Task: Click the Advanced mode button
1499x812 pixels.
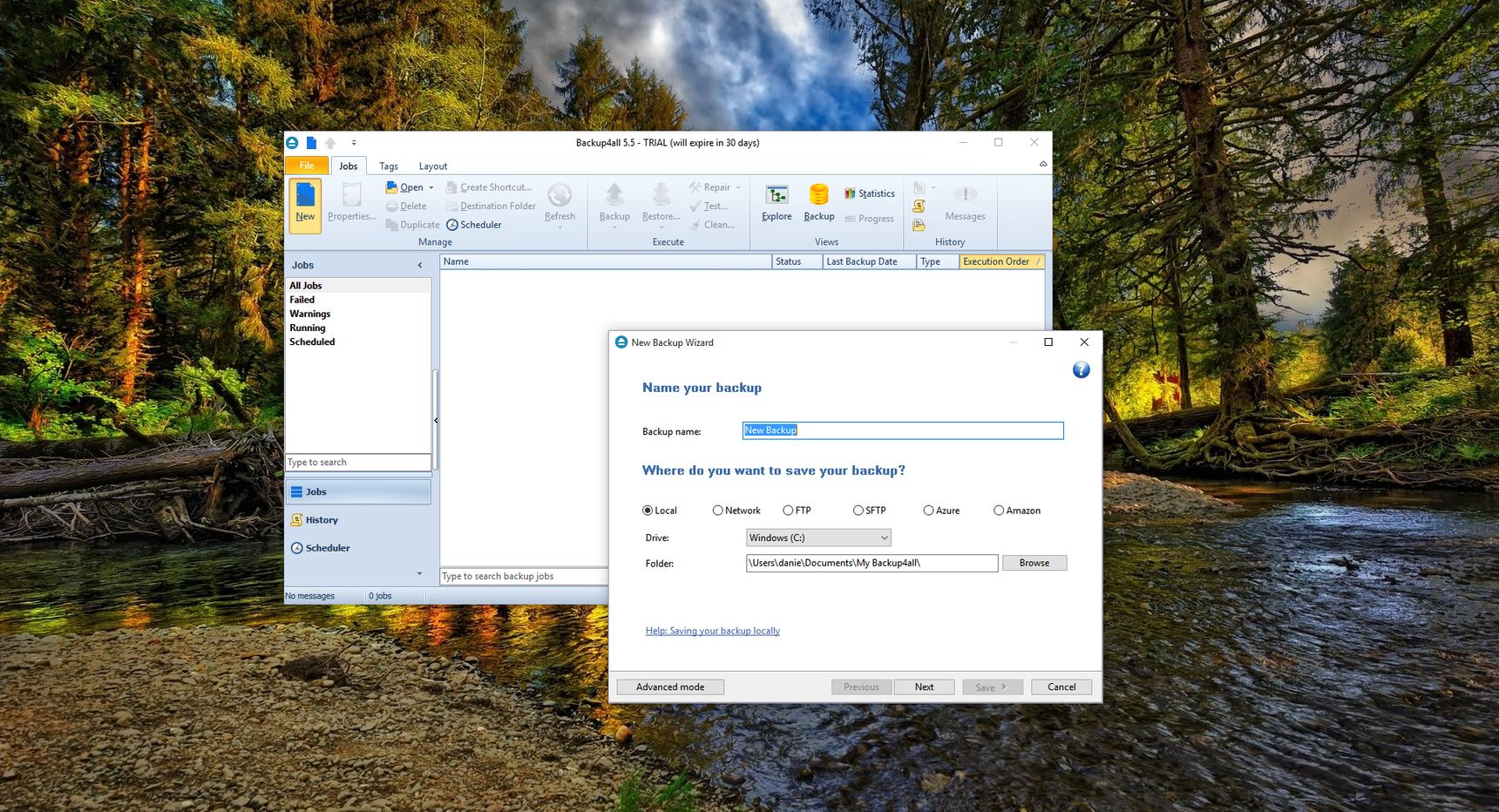Action: [x=670, y=687]
